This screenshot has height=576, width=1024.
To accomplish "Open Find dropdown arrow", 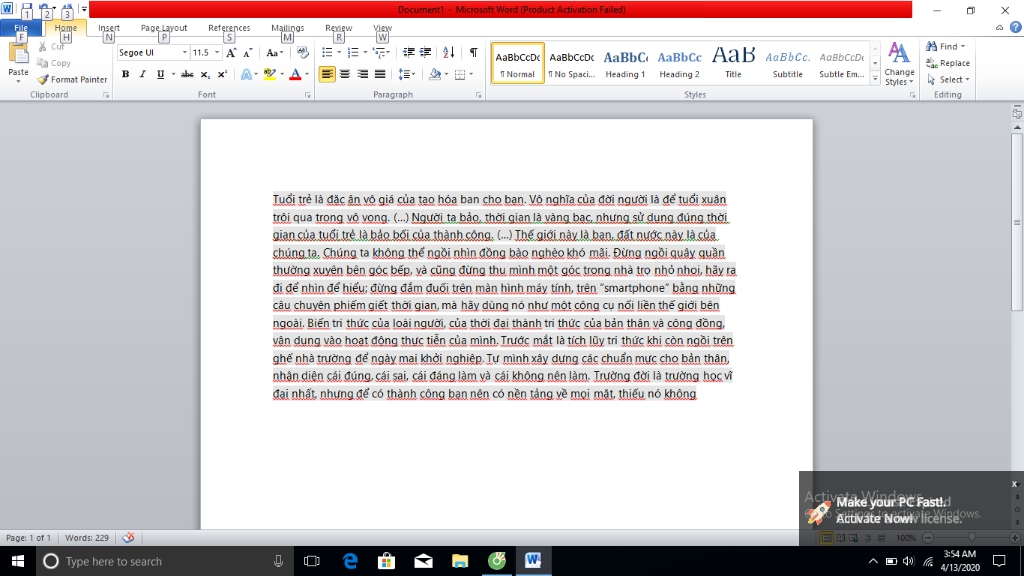I will pos(963,46).
